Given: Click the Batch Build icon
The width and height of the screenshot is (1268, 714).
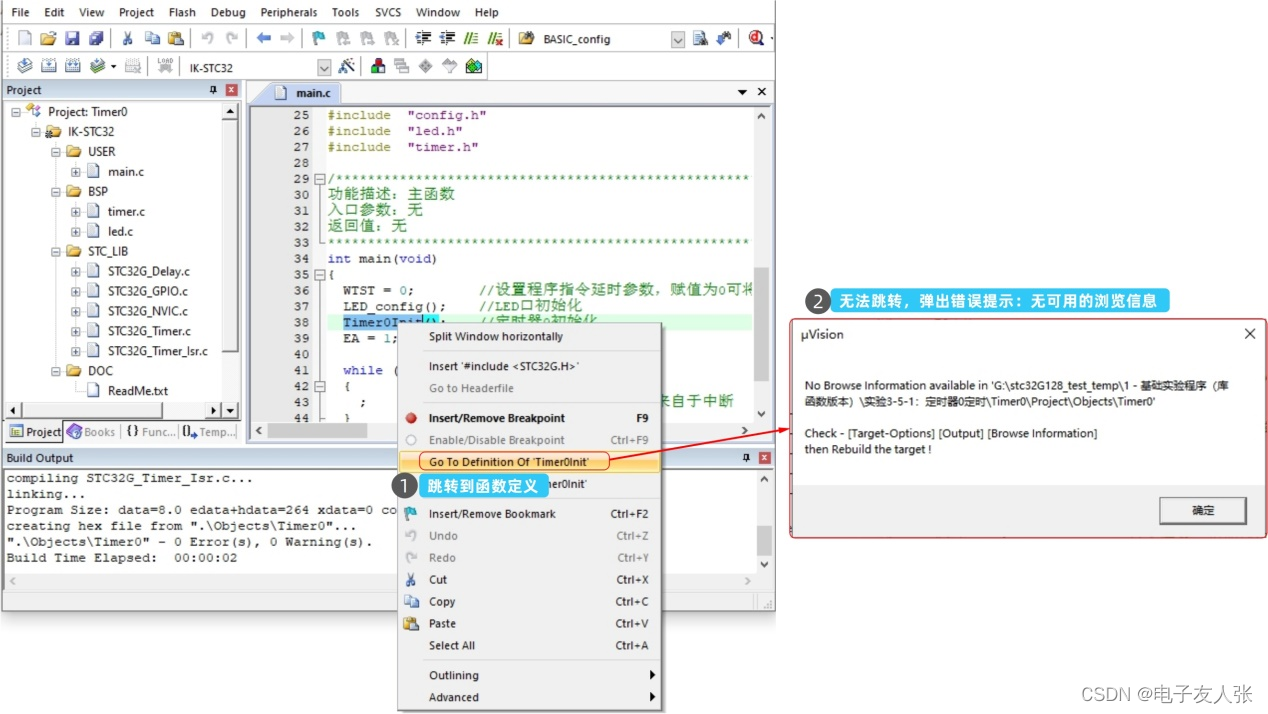Looking at the screenshot, I should (97, 66).
